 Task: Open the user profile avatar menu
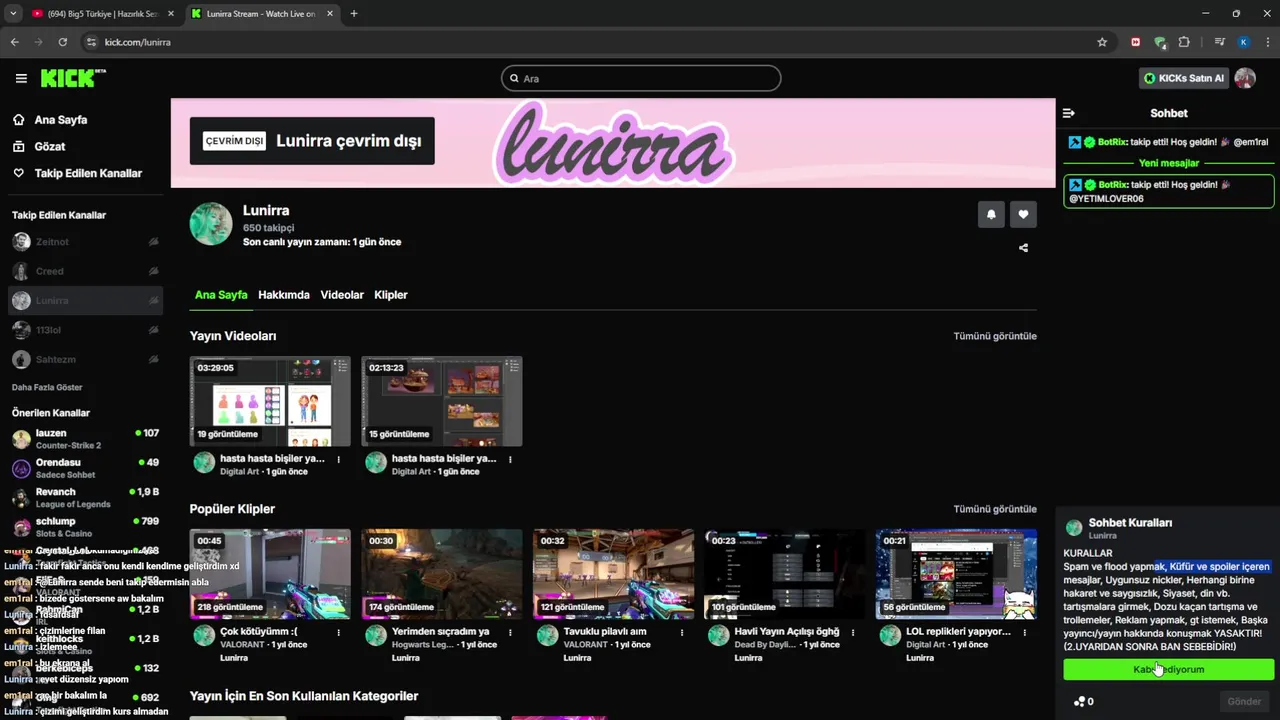pos(1245,78)
